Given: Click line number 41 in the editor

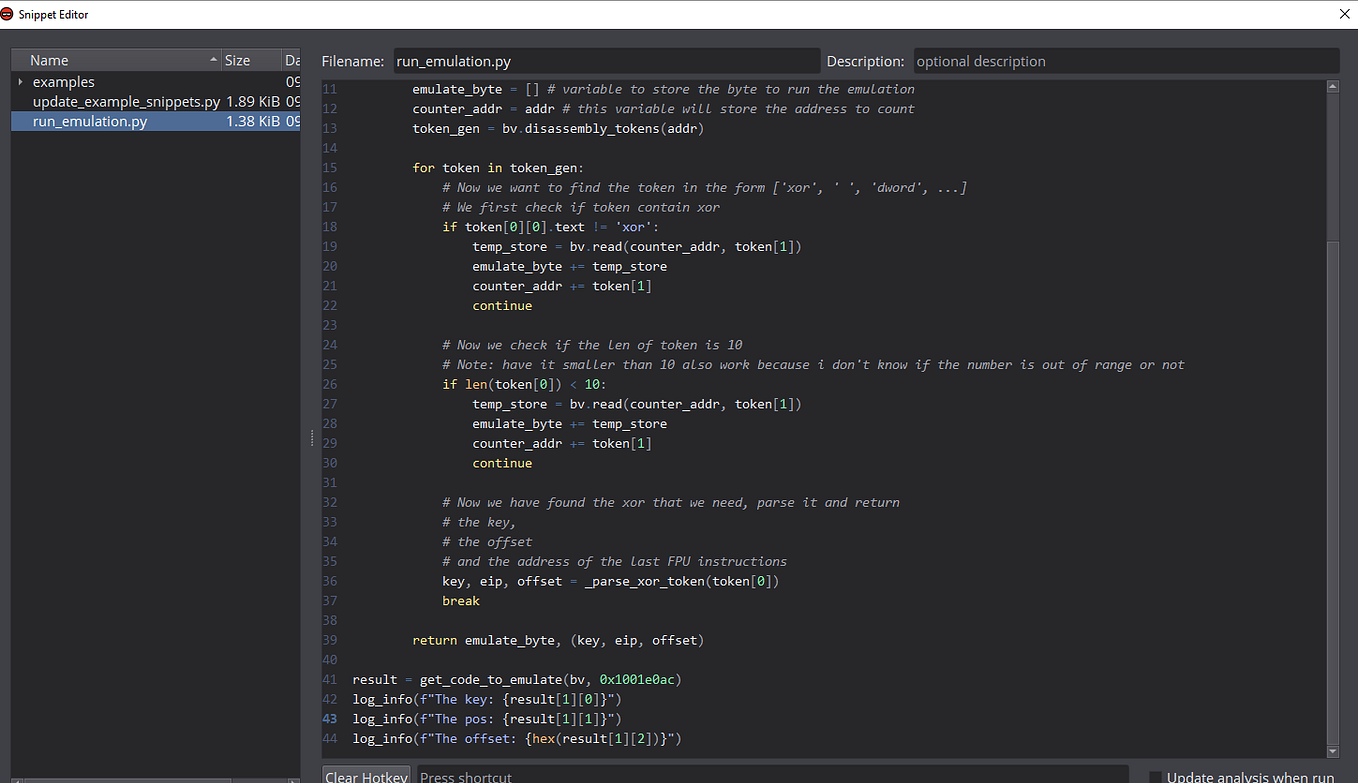Looking at the screenshot, I should [x=330, y=679].
